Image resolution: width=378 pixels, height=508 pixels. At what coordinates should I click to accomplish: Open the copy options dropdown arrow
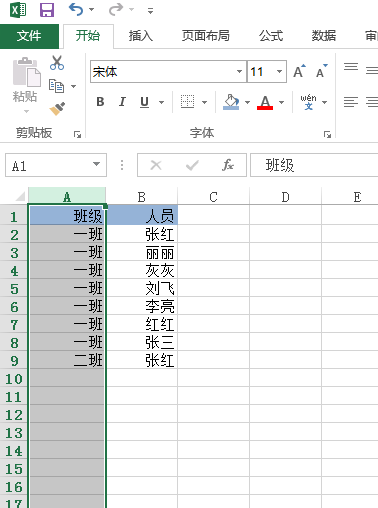(74, 86)
